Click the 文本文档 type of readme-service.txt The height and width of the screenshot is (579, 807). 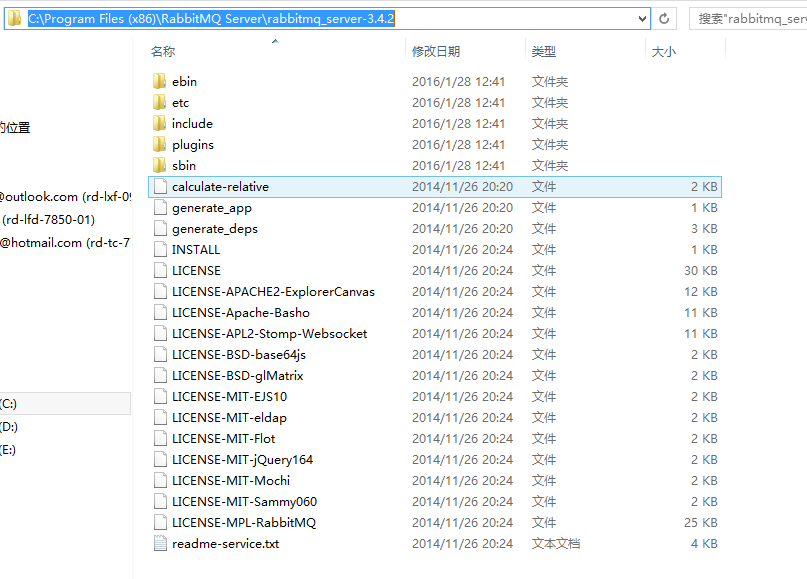point(556,543)
